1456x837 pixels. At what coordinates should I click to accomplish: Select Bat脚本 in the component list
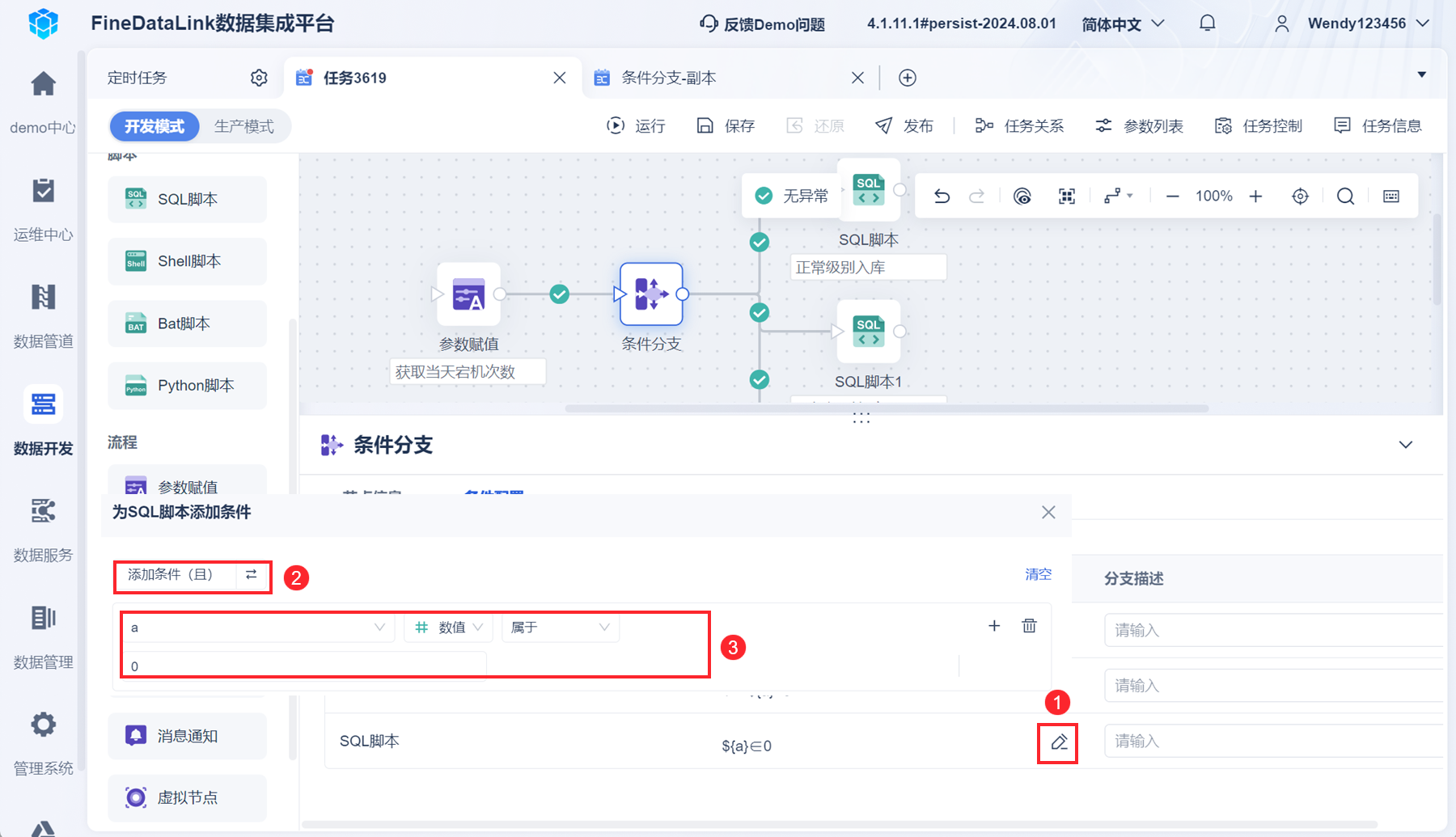pyautogui.click(x=187, y=323)
